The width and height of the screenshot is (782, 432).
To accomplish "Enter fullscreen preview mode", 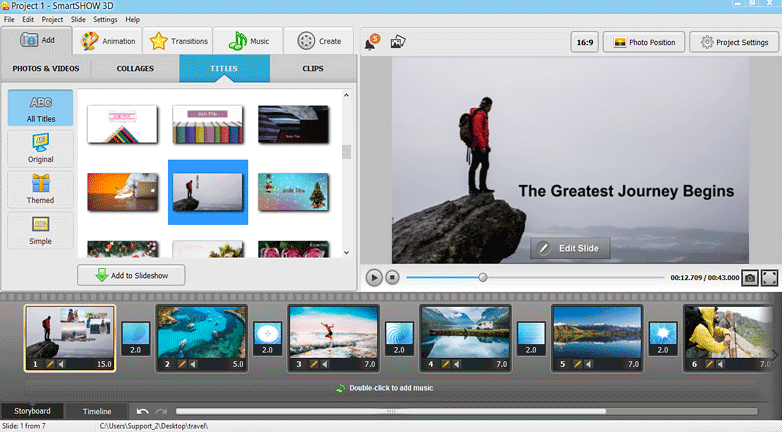I will click(x=770, y=278).
